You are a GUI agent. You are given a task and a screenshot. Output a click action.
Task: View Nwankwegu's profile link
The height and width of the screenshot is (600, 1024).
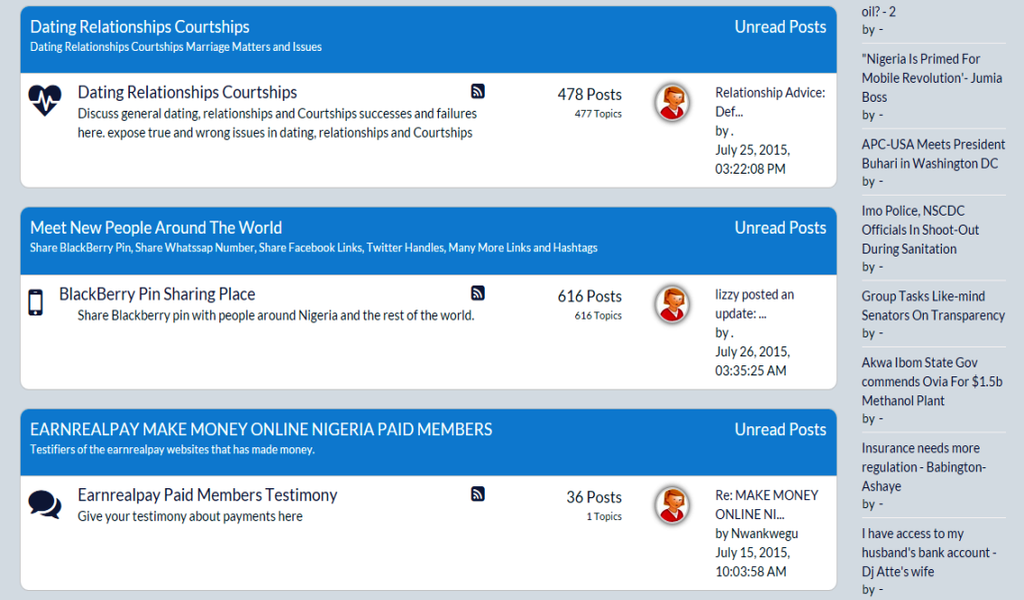765,533
